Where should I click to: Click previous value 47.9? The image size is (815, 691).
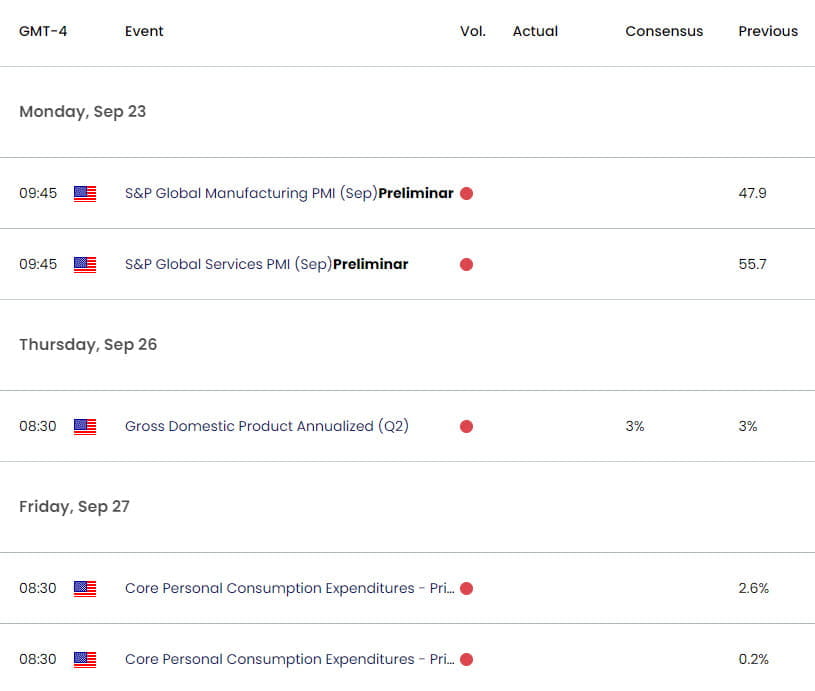752,193
